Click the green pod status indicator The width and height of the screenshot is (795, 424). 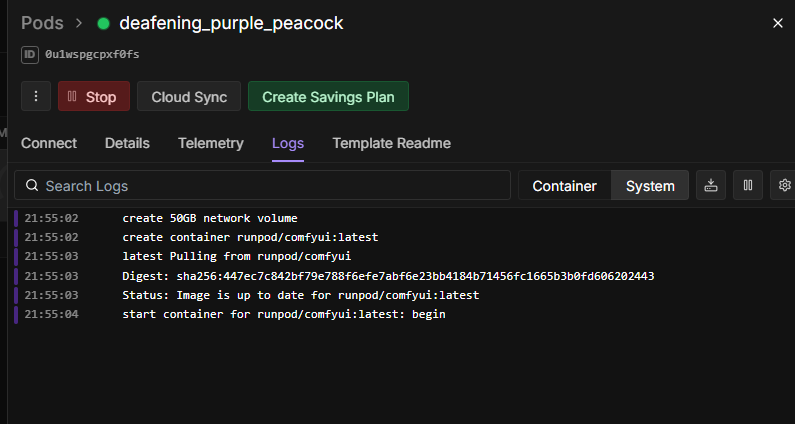[104, 23]
